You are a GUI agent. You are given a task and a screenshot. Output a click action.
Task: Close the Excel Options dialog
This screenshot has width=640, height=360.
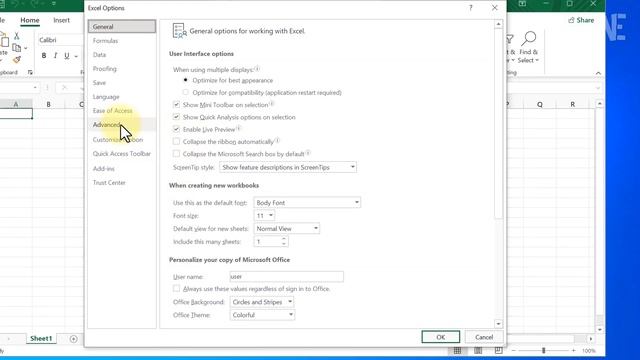tap(495, 8)
